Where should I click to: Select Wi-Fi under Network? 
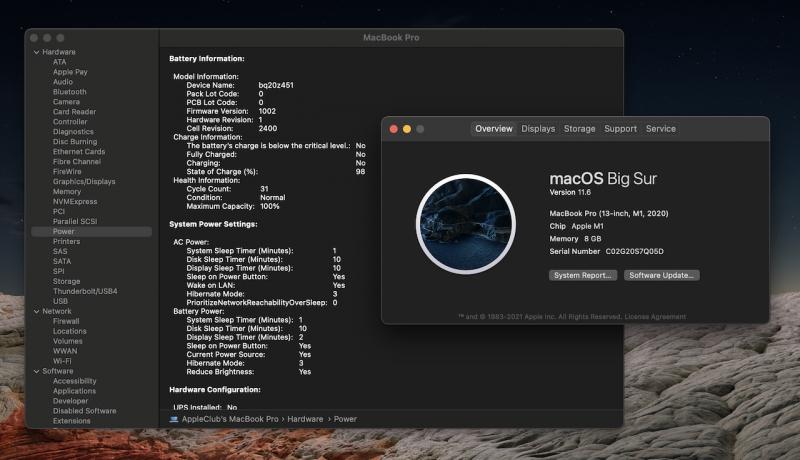[62, 361]
